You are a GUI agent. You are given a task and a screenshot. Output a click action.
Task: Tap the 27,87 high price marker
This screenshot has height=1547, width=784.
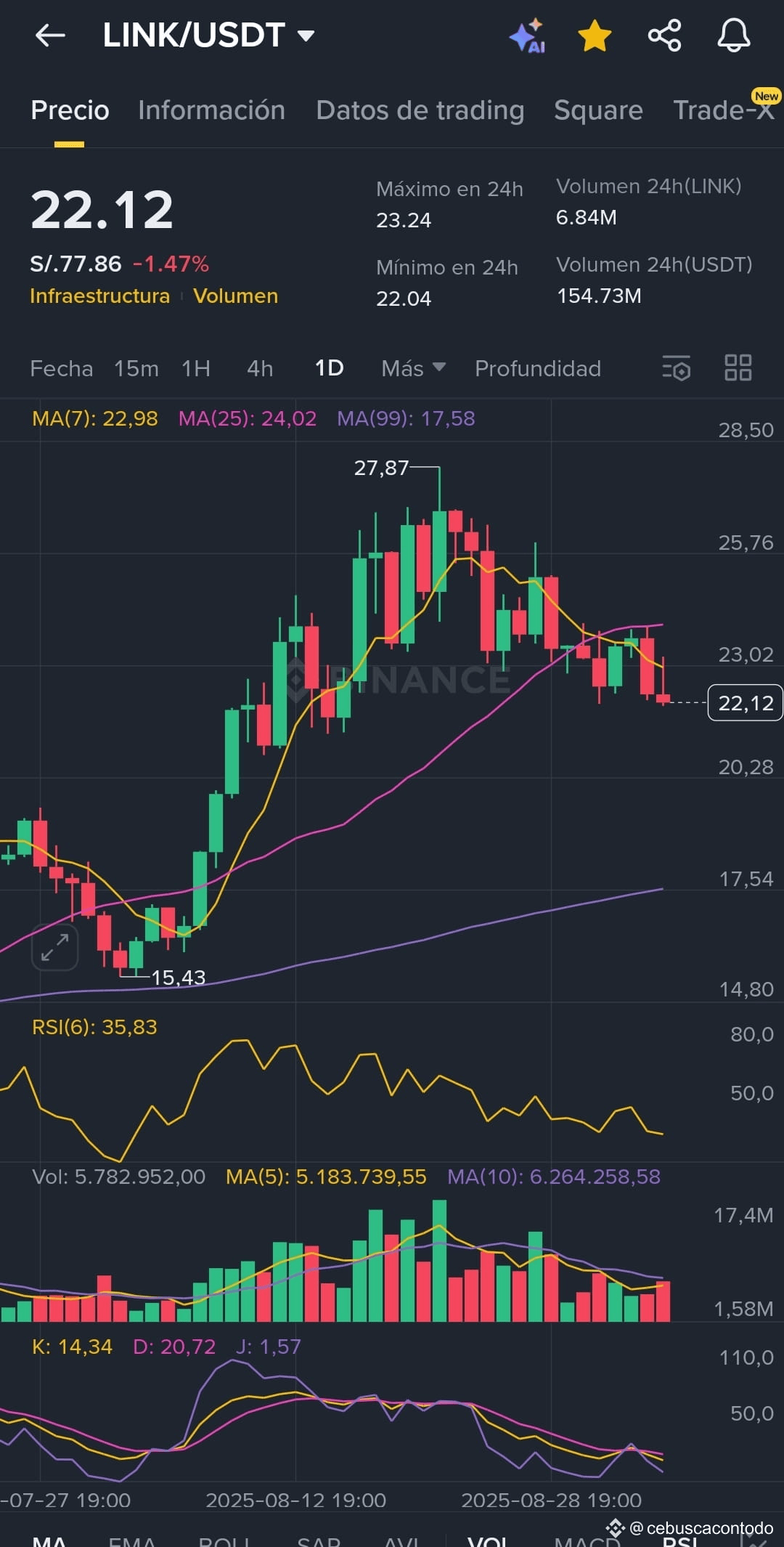(x=382, y=468)
